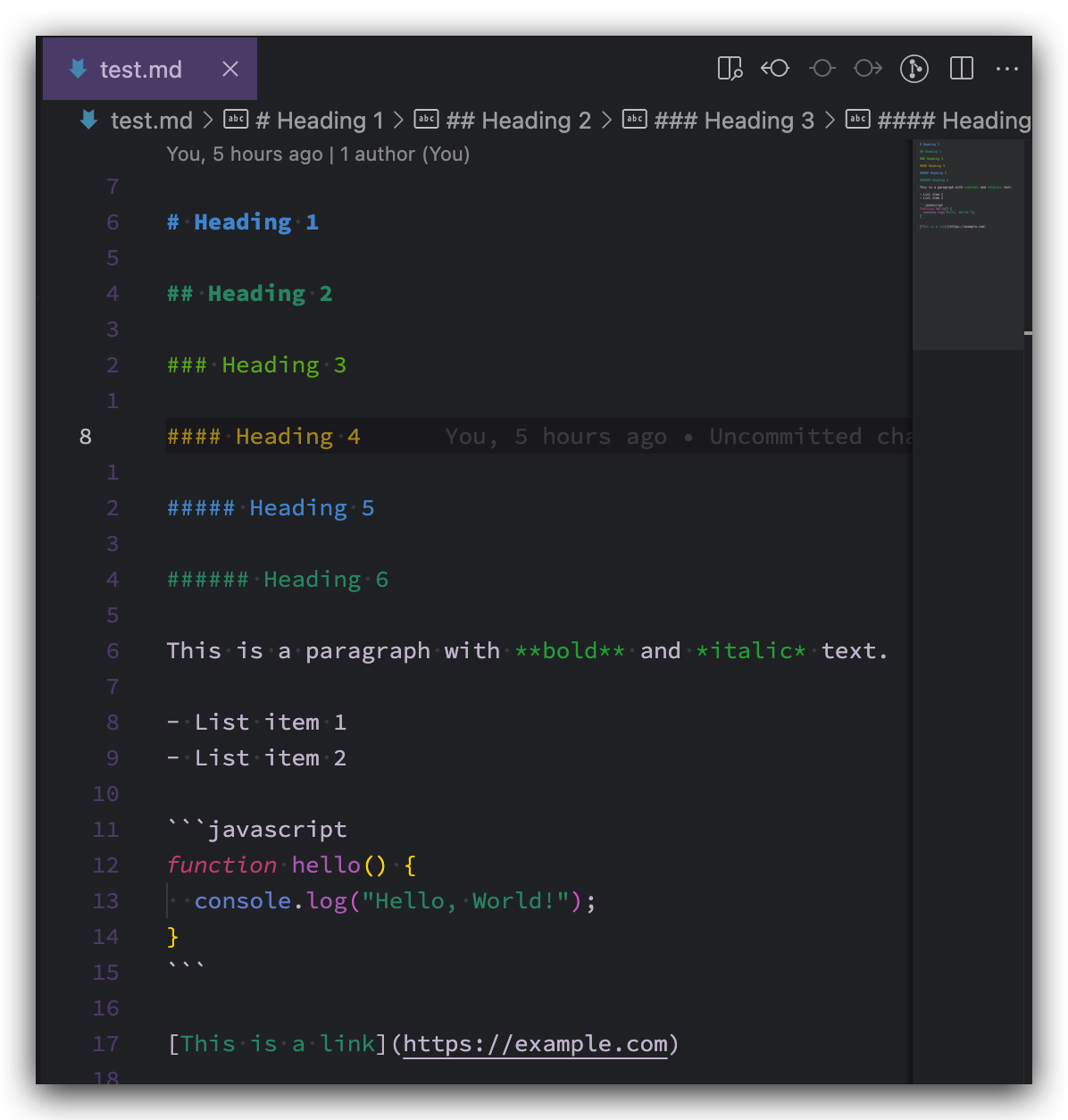Click the word '**bold**' in paragraph
1068x1120 pixels.
pos(570,651)
